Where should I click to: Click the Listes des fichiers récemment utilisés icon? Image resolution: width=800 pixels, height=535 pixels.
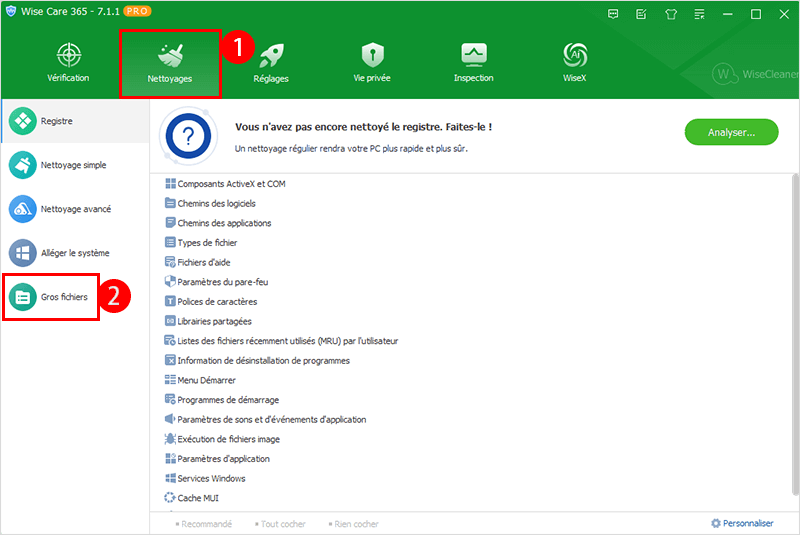[170, 341]
